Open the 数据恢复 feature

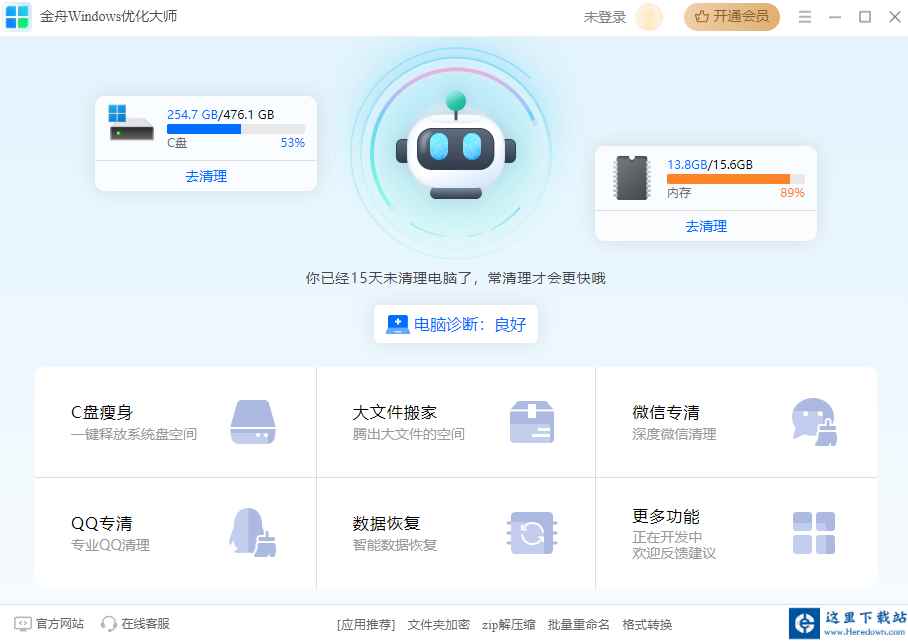pos(456,533)
